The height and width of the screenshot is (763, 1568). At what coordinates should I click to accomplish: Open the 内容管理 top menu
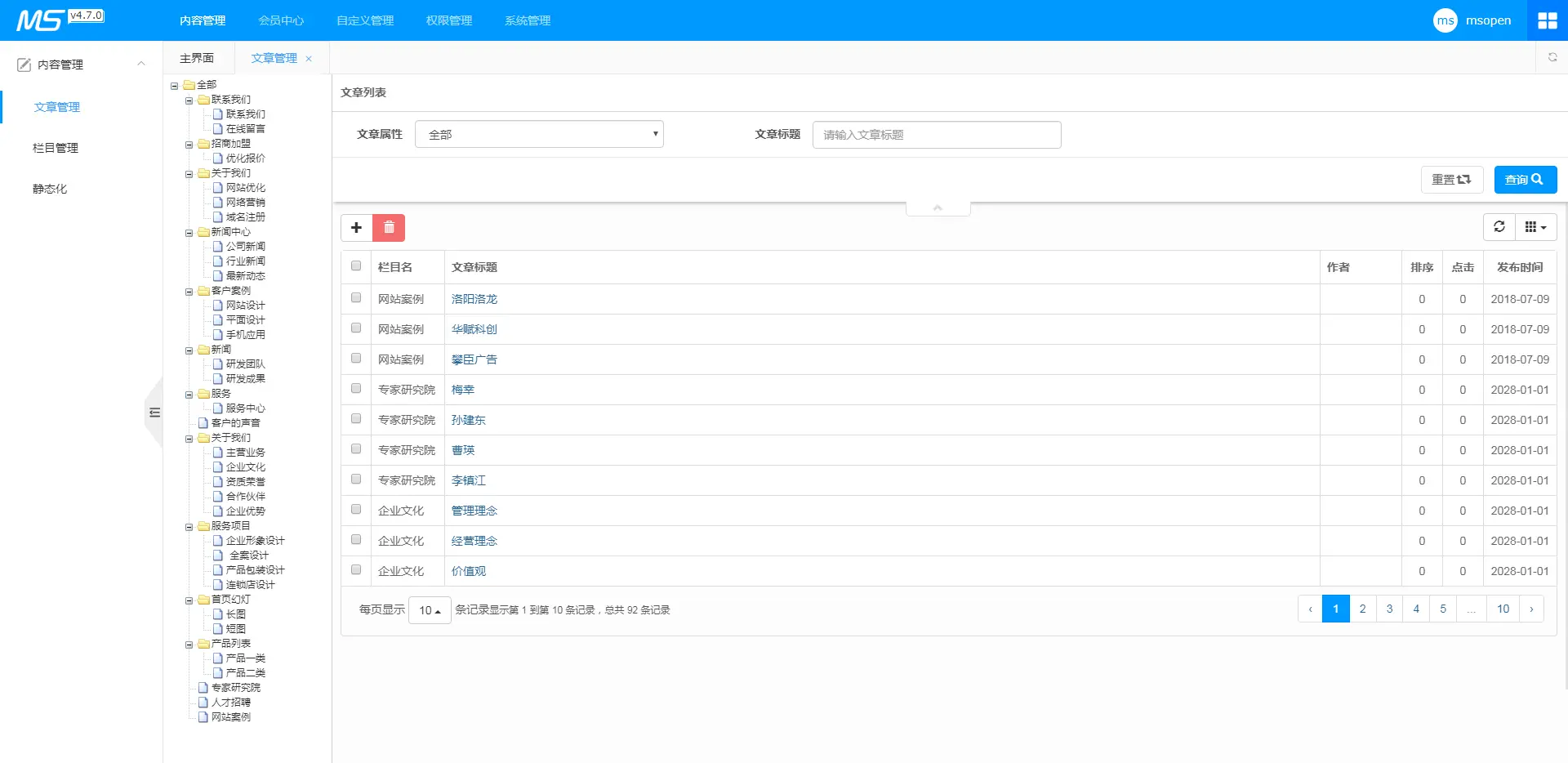(x=203, y=20)
